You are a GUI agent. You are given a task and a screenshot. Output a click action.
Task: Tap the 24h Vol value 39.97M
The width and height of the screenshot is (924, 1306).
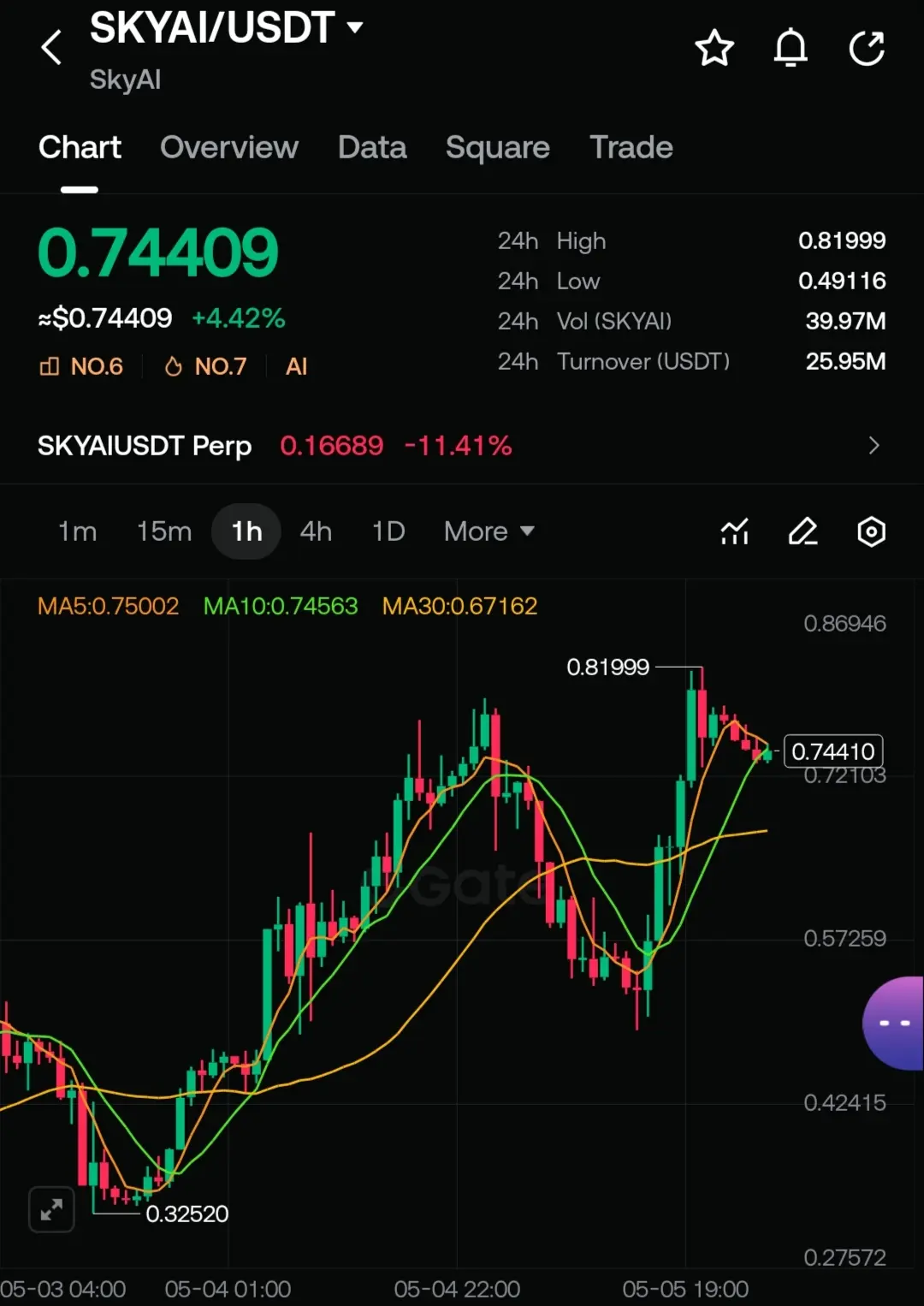tap(845, 321)
